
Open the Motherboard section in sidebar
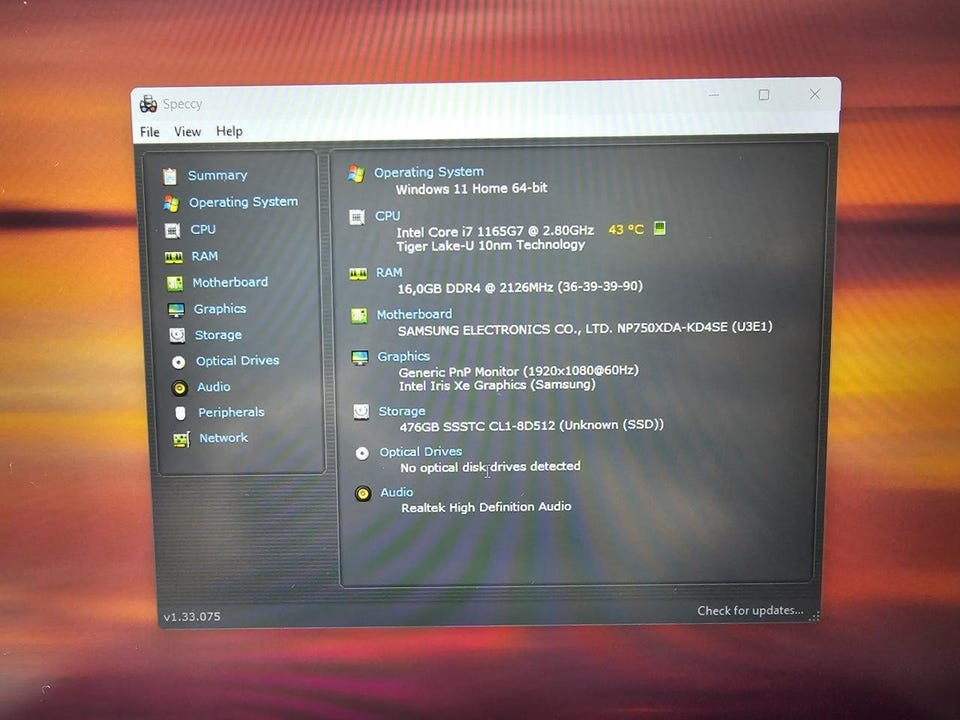(x=230, y=282)
